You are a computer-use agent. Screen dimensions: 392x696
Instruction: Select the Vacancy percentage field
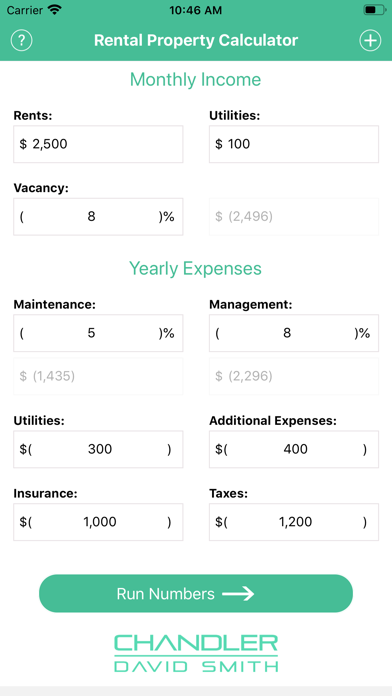[98, 217]
